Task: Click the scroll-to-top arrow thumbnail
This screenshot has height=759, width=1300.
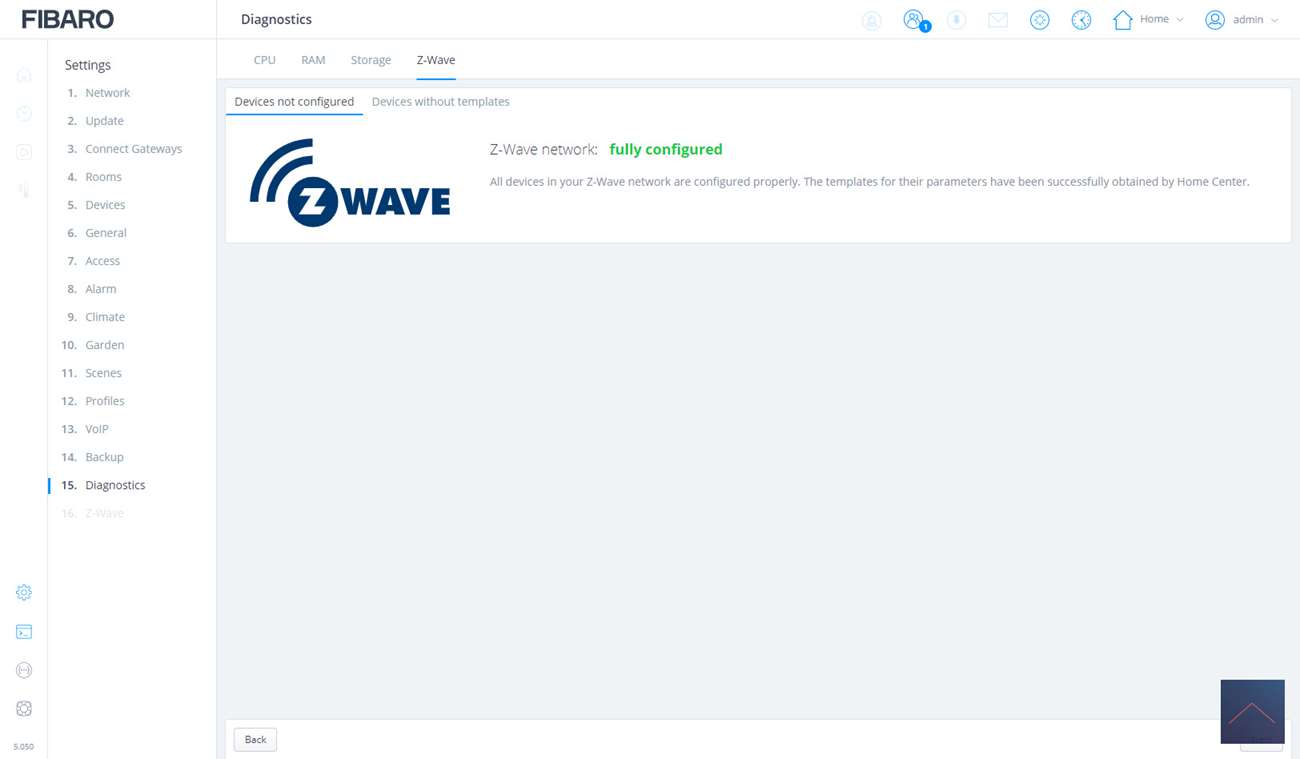Action: (x=1252, y=711)
